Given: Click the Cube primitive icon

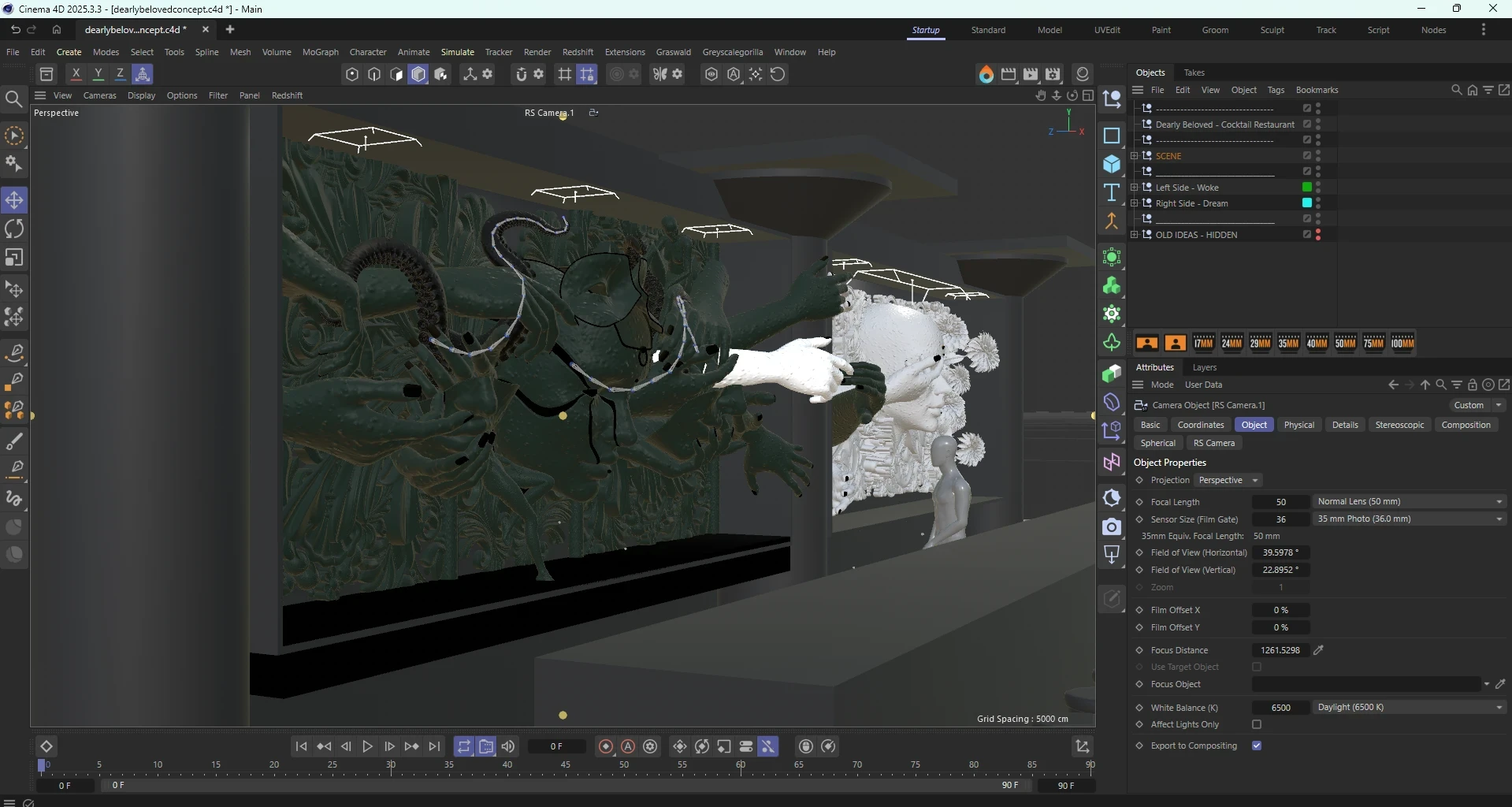Looking at the screenshot, I should pos(1112,164).
